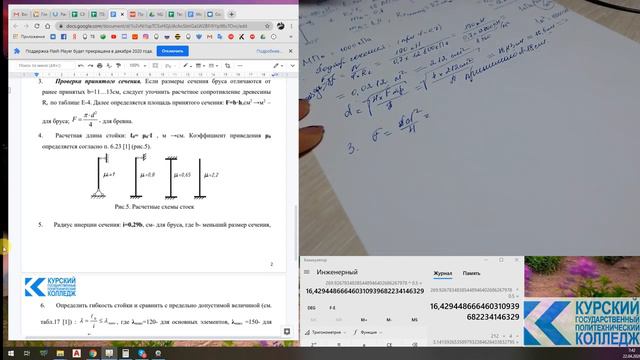Toggle DEG angle mode in calculator

[311, 308]
